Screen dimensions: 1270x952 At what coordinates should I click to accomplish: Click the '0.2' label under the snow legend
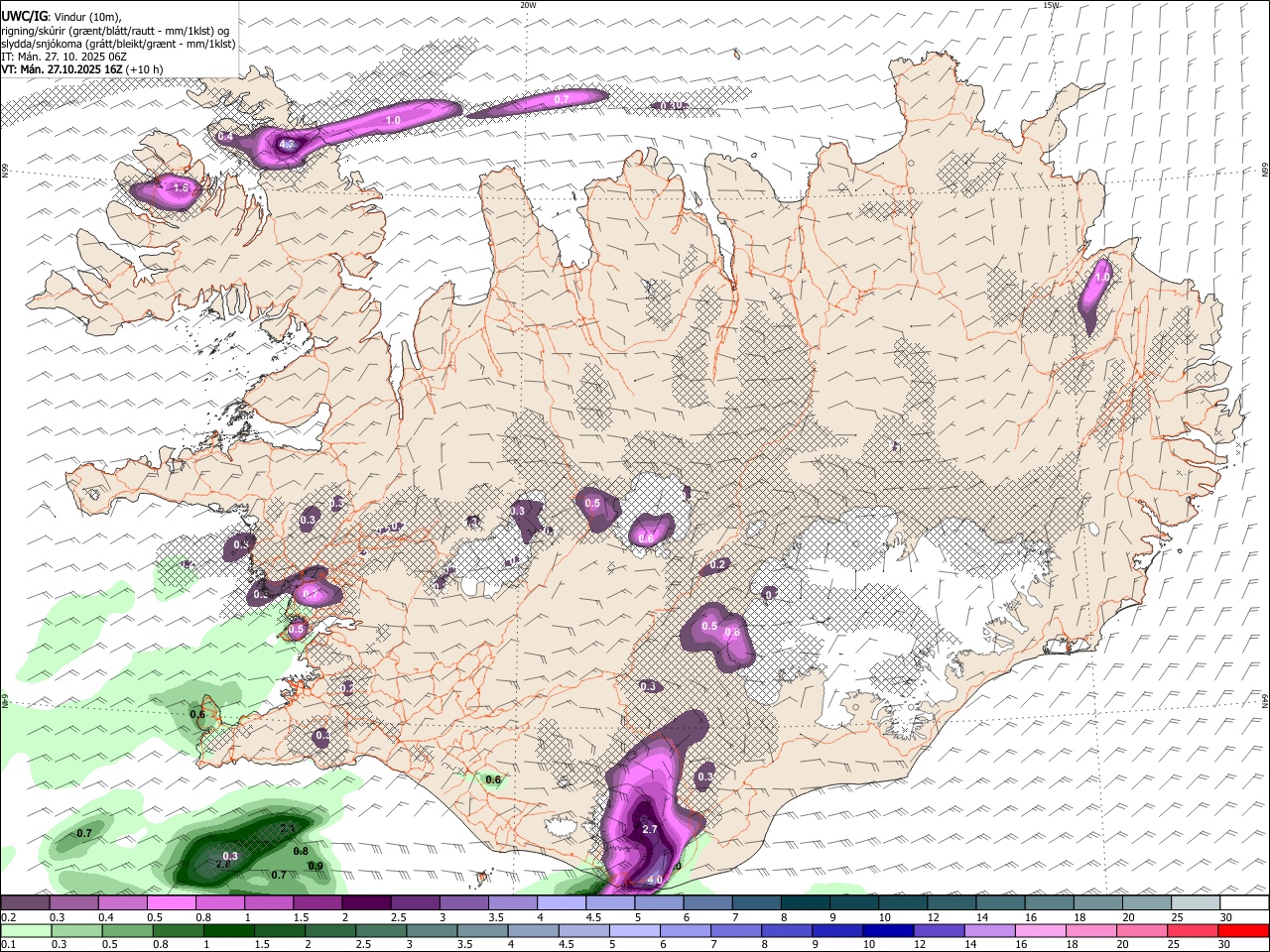point(7,917)
